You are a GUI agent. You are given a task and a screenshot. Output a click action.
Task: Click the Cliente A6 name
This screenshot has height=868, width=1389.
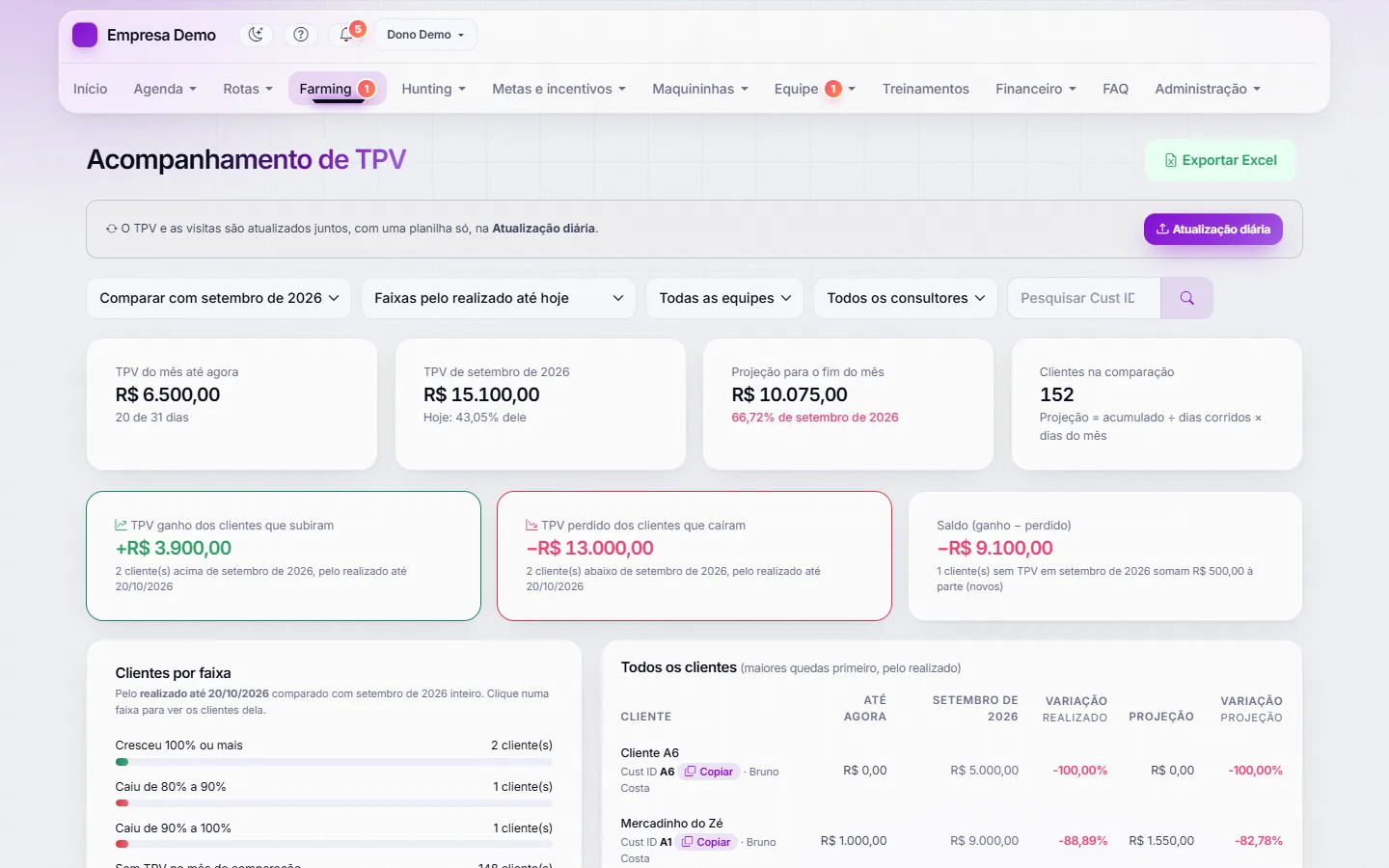click(649, 752)
